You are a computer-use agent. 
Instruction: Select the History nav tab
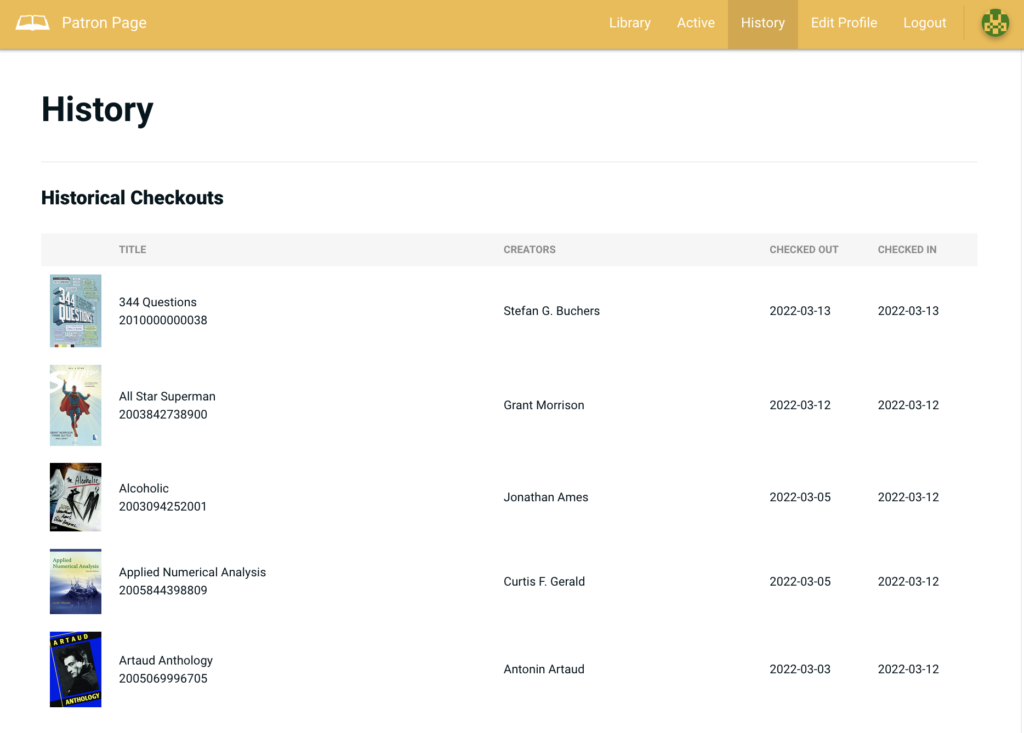click(762, 23)
